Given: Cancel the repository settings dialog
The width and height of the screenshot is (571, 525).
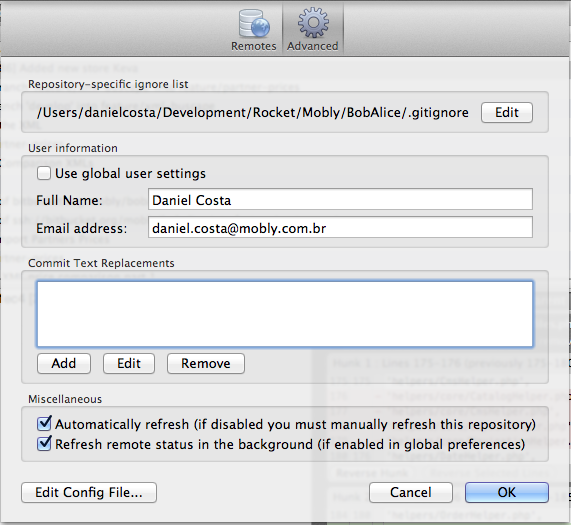Looking at the screenshot, I should tap(411, 493).
